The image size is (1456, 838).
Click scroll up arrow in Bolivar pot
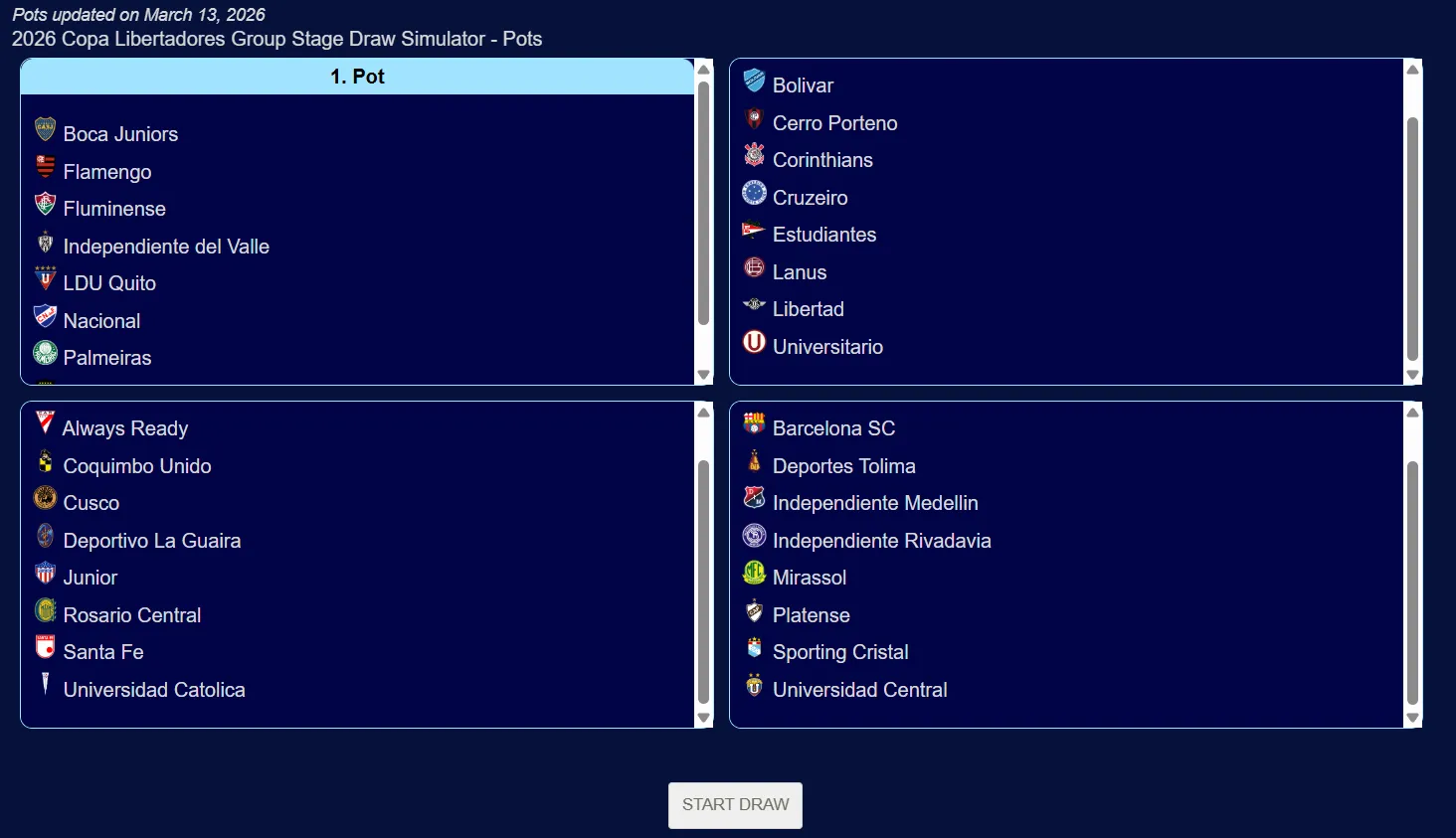(x=1412, y=70)
